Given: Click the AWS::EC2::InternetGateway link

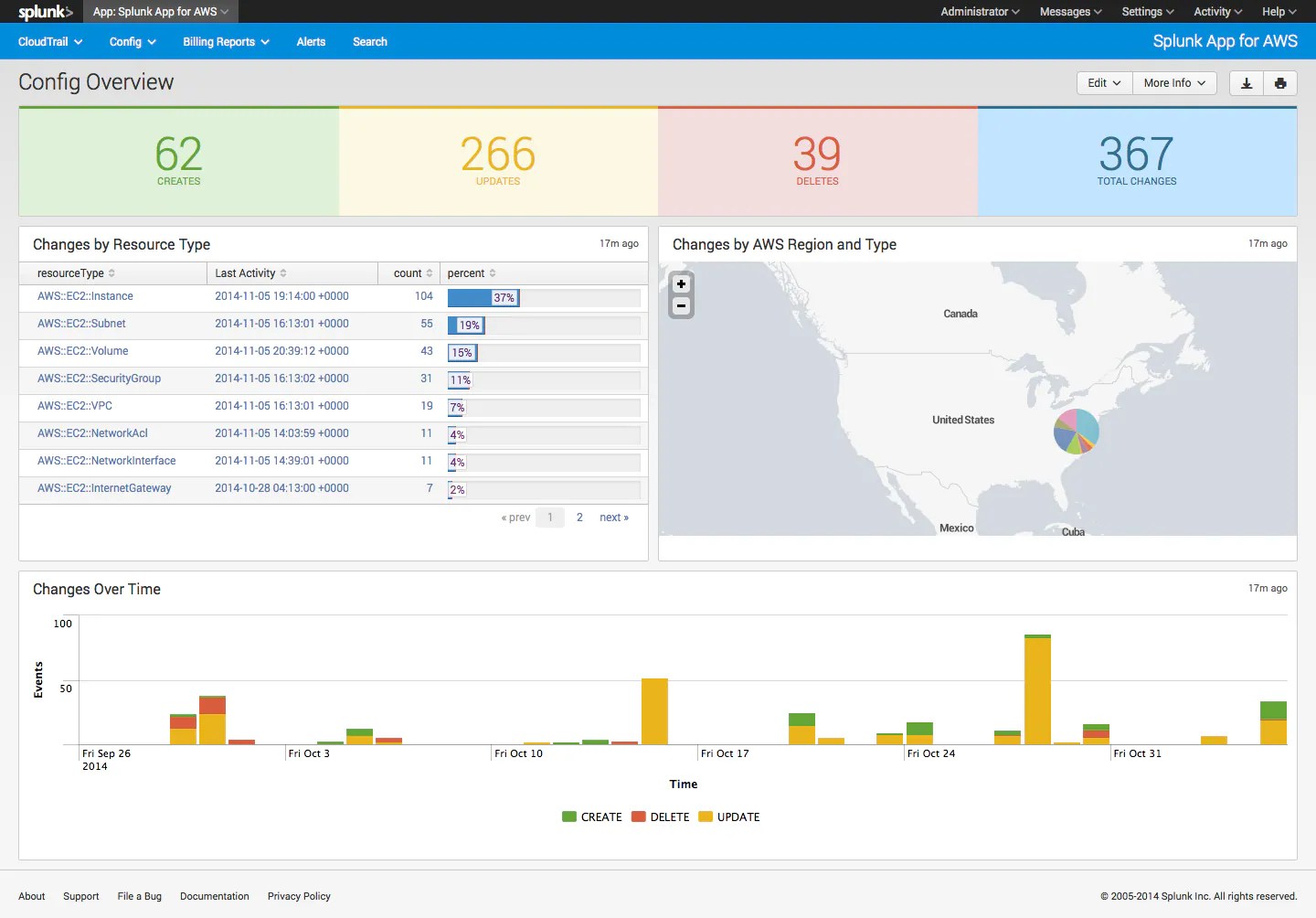Looking at the screenshot, I should pos(104,488).
